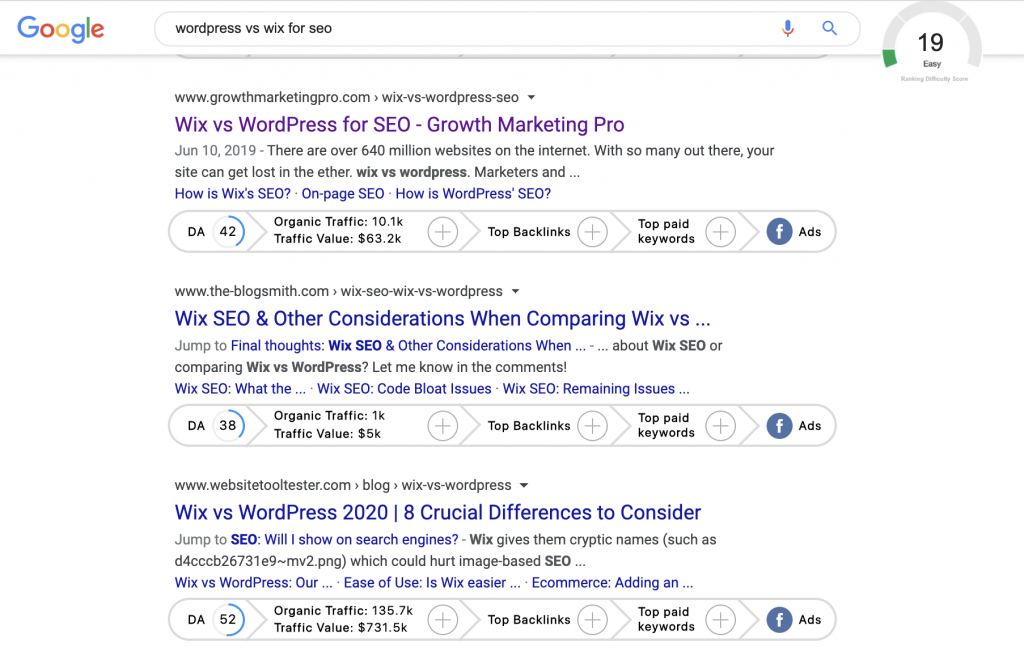
Task: Expand Organic Traffic 1k plus icon
Action: click(x=443, y=426)
